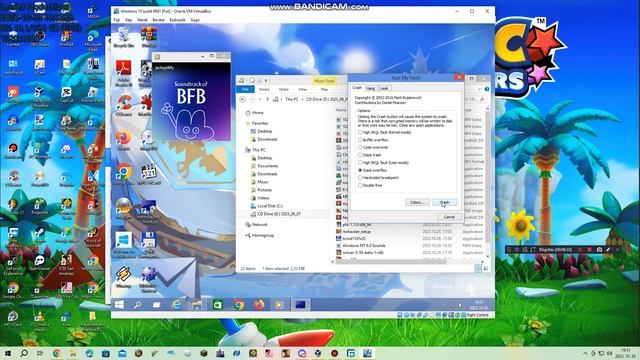Image resolution: width=640 pixels, height=360 pixels.
Task: Open the View ribbon tab in Explorer
Action: [302, 89]
